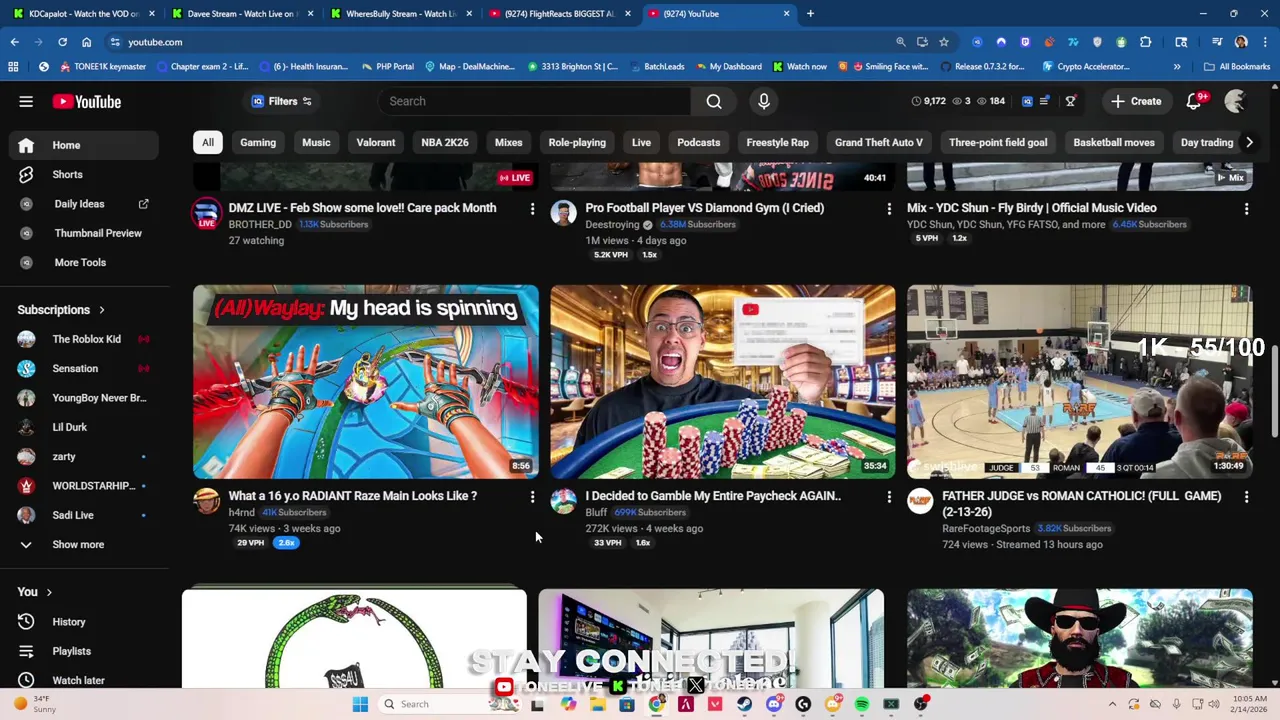Click the browser home button

coord(87,42)
